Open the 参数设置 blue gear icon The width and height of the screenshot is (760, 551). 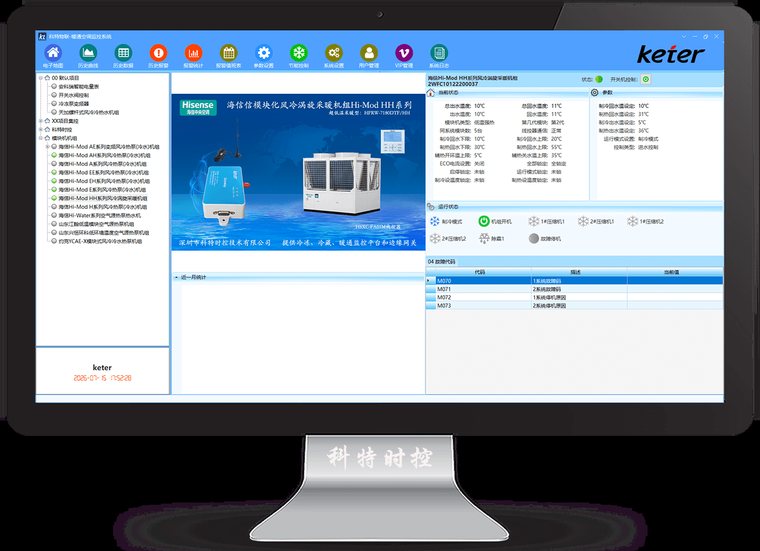point(264,52)
